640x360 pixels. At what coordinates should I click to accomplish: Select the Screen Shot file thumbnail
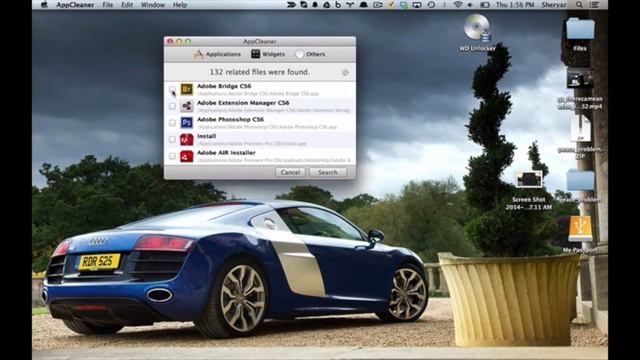tap(529, 180)
